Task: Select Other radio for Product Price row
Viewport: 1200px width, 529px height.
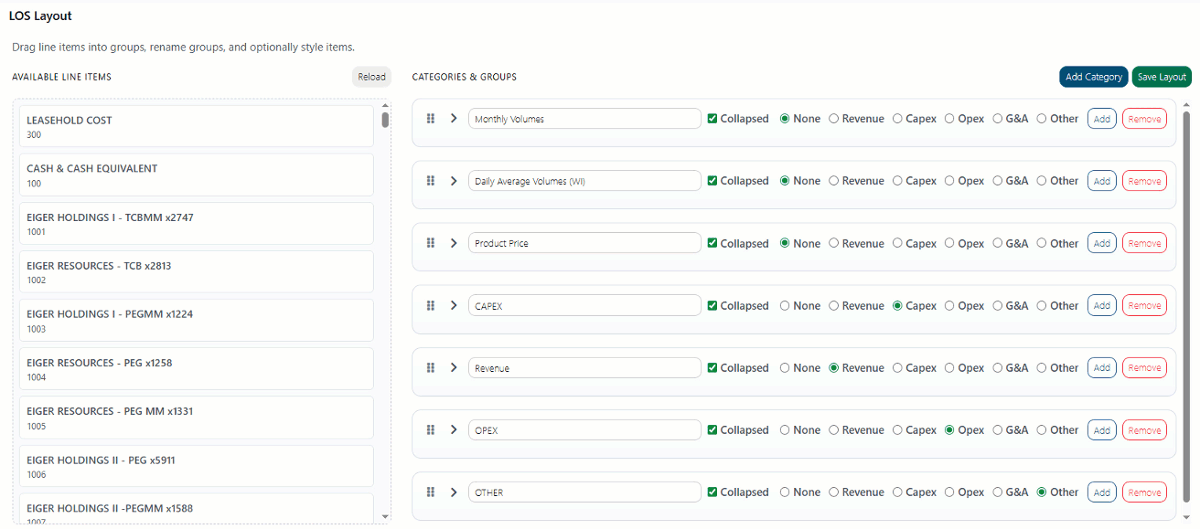Action: pyautogui.click(x=1042, y=243)
